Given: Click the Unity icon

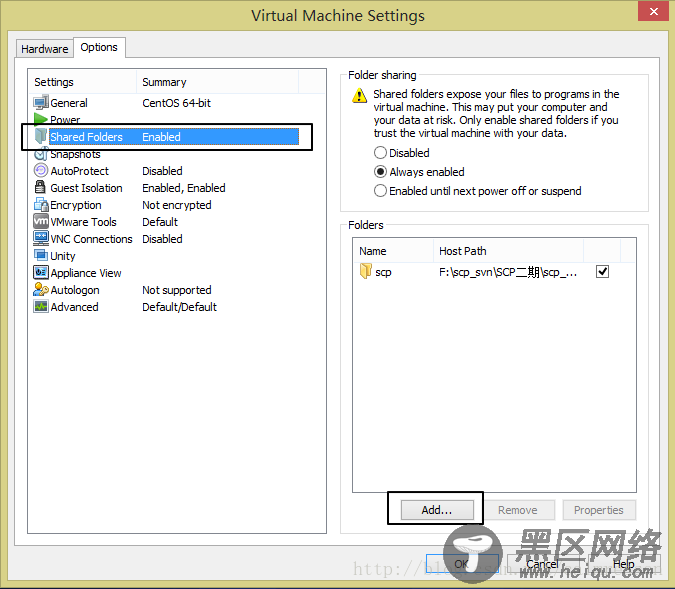Looking at the screenshot, I should pyautogui.click(x=41, y=255).
